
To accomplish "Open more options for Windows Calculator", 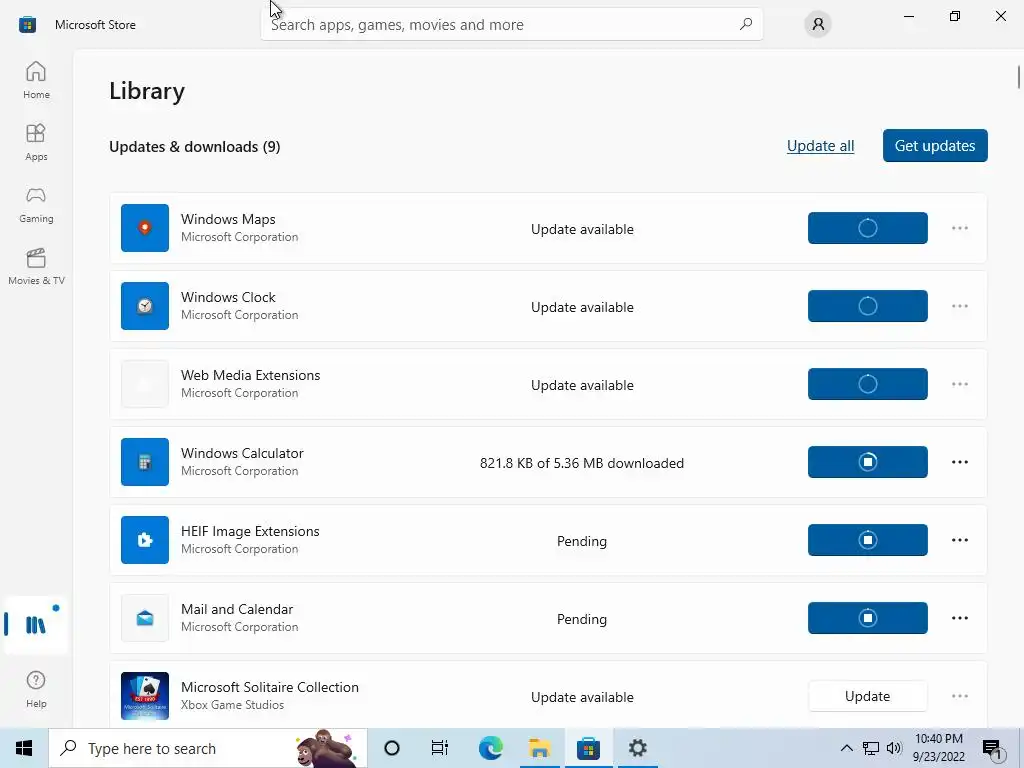I will pyautogui.click(x=959, y=462).
